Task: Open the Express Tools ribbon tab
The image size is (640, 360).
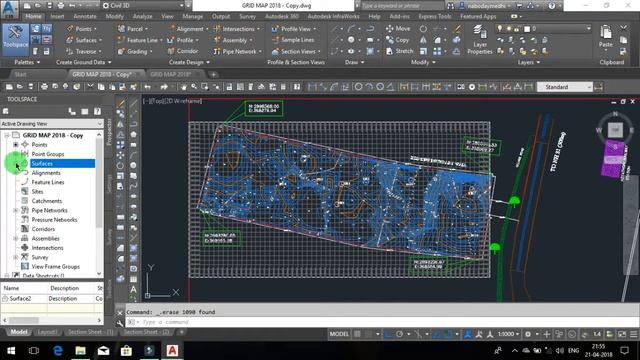Action: [x=435, y=16]
